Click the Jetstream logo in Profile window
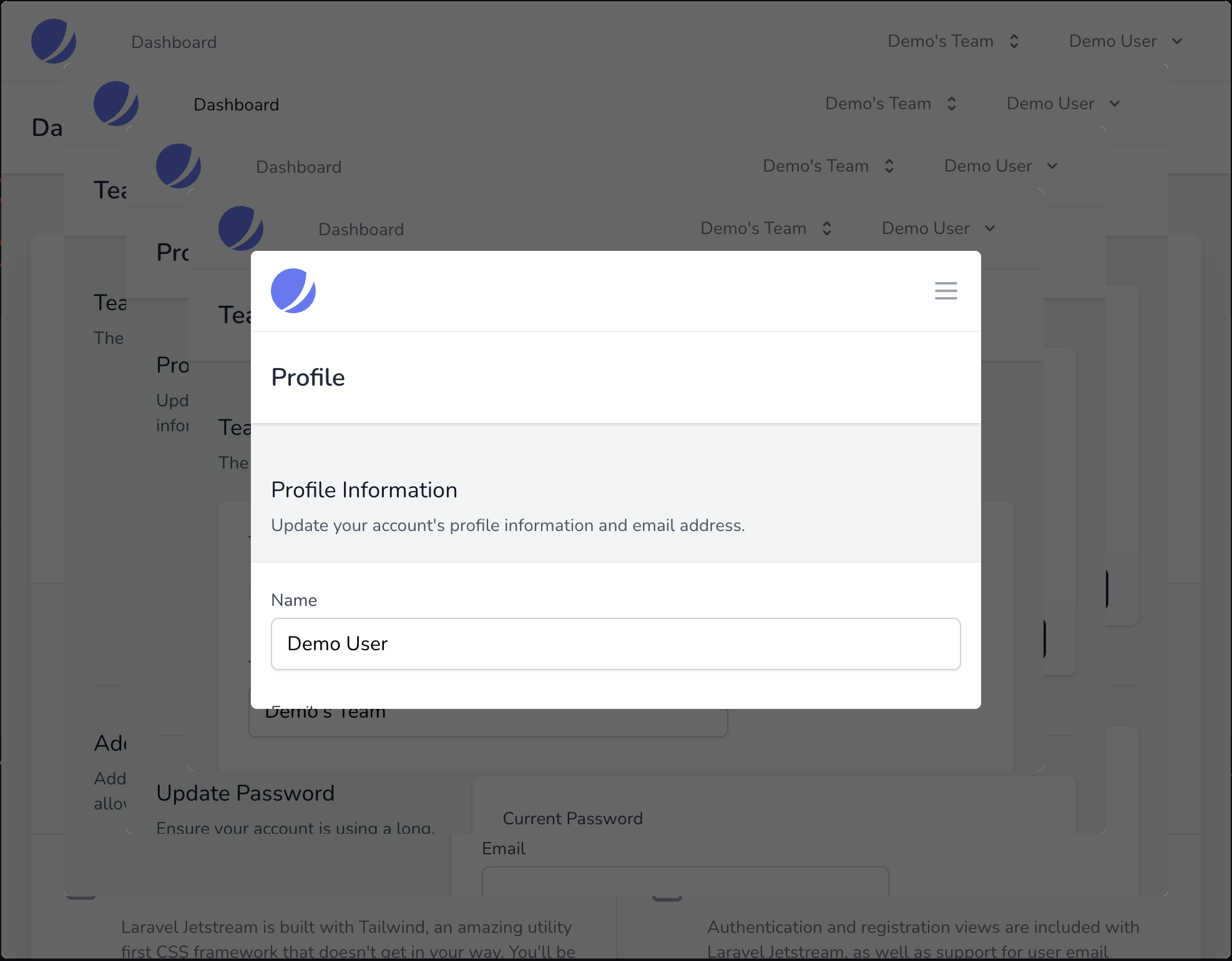 (x=293, y=291)
